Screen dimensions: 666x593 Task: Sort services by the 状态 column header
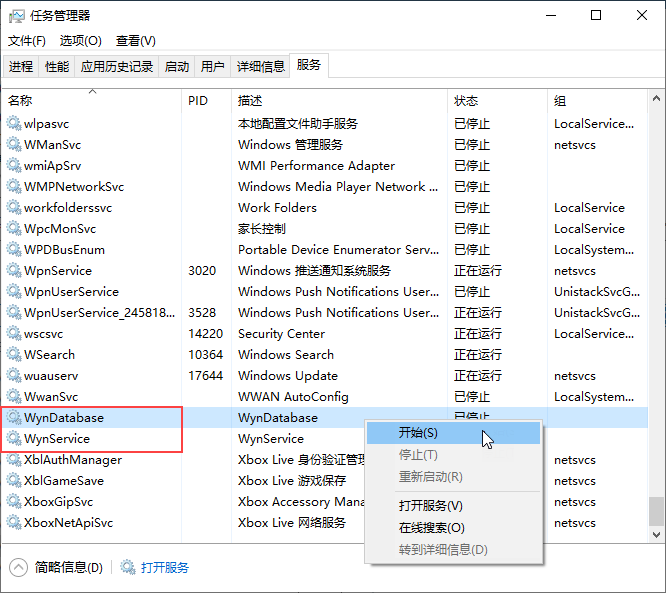click(497, 101)
